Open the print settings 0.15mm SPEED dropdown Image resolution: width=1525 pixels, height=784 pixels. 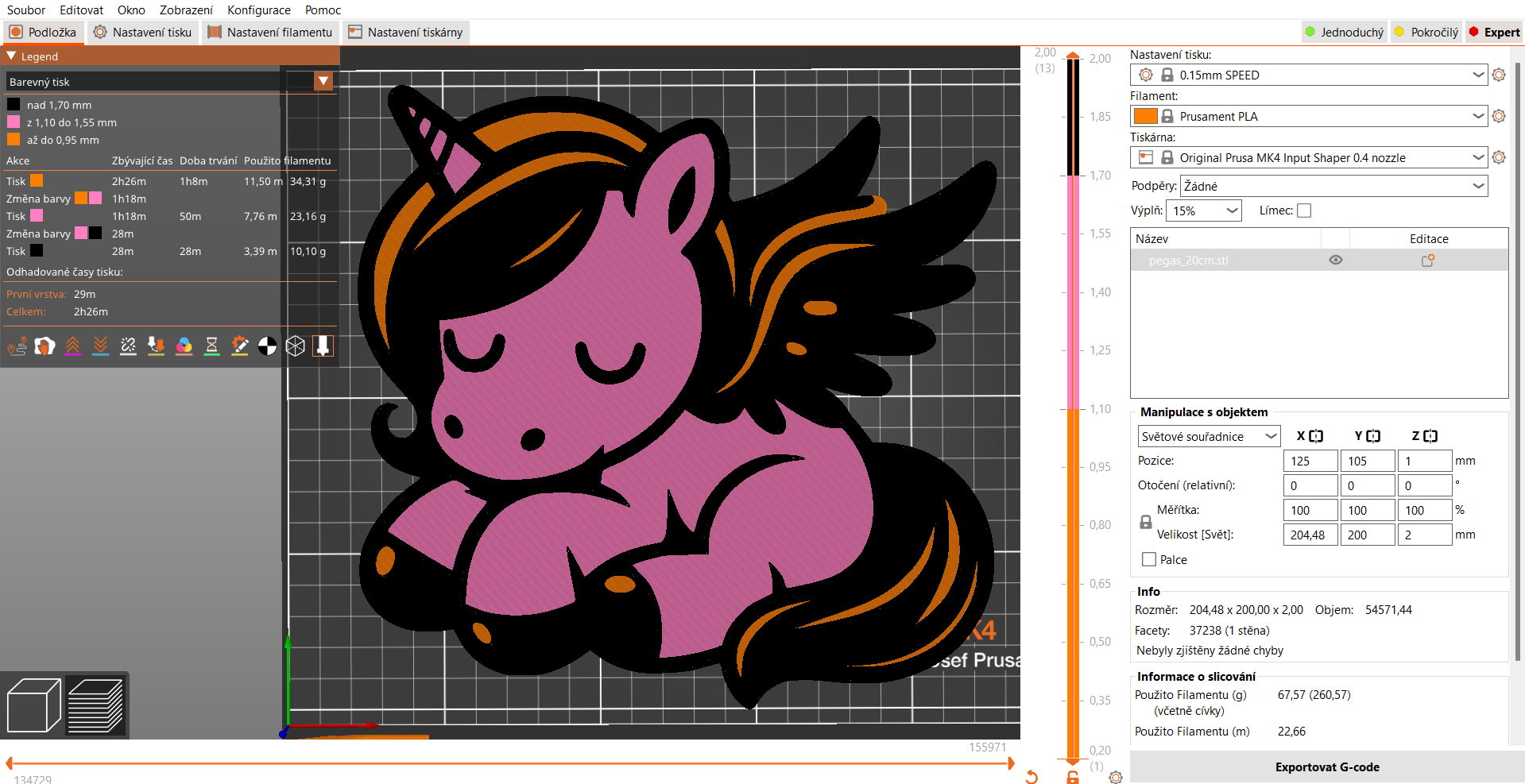(x=1309, y=75)
